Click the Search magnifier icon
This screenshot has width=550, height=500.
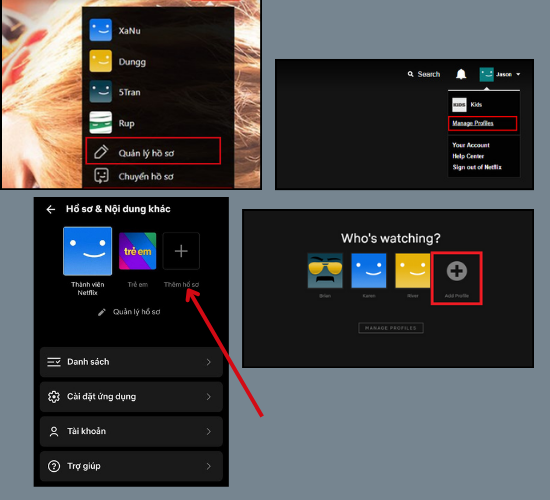click(410, 74)
